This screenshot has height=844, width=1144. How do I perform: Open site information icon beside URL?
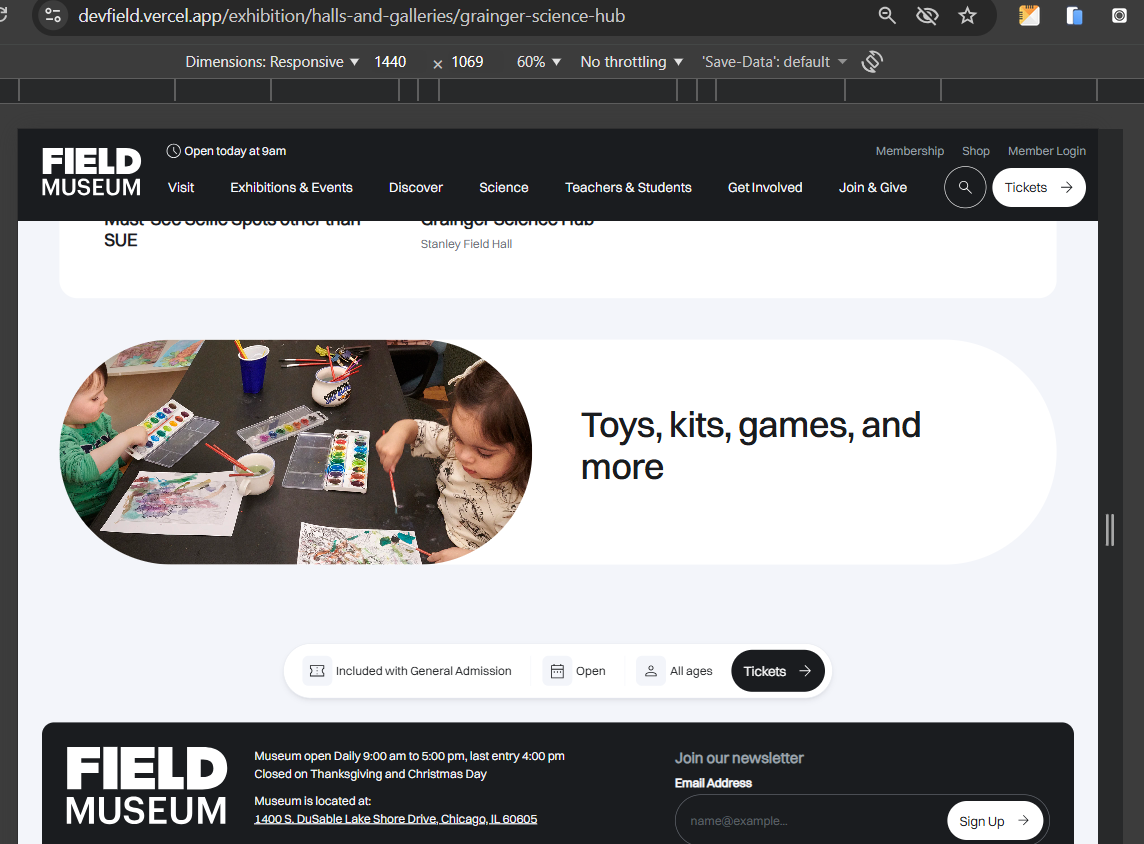[53, 15]
